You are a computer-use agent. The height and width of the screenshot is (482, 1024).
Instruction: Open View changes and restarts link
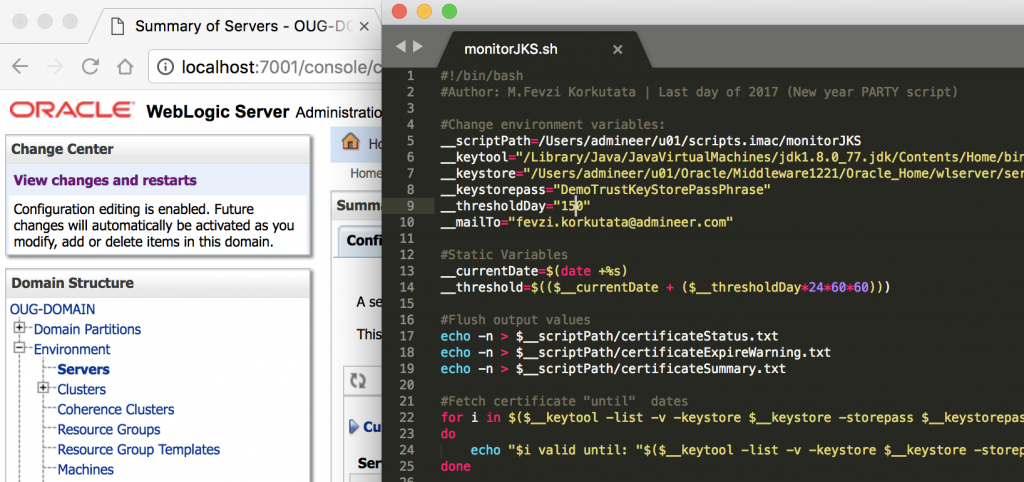coord(105,180)
